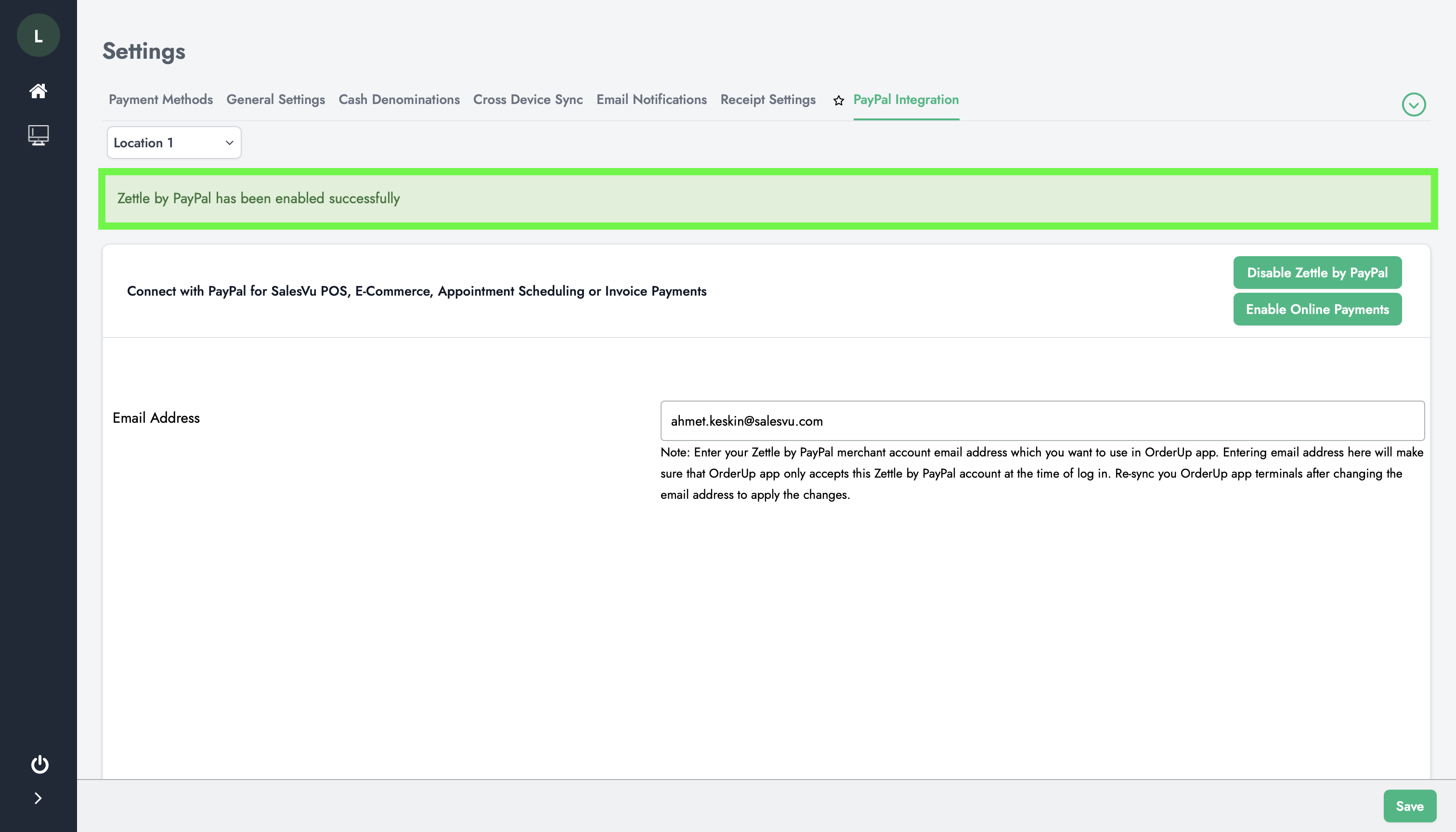Switch to General Settings tab
Screen dimensions: 1456x832
(x=275, y=99)
